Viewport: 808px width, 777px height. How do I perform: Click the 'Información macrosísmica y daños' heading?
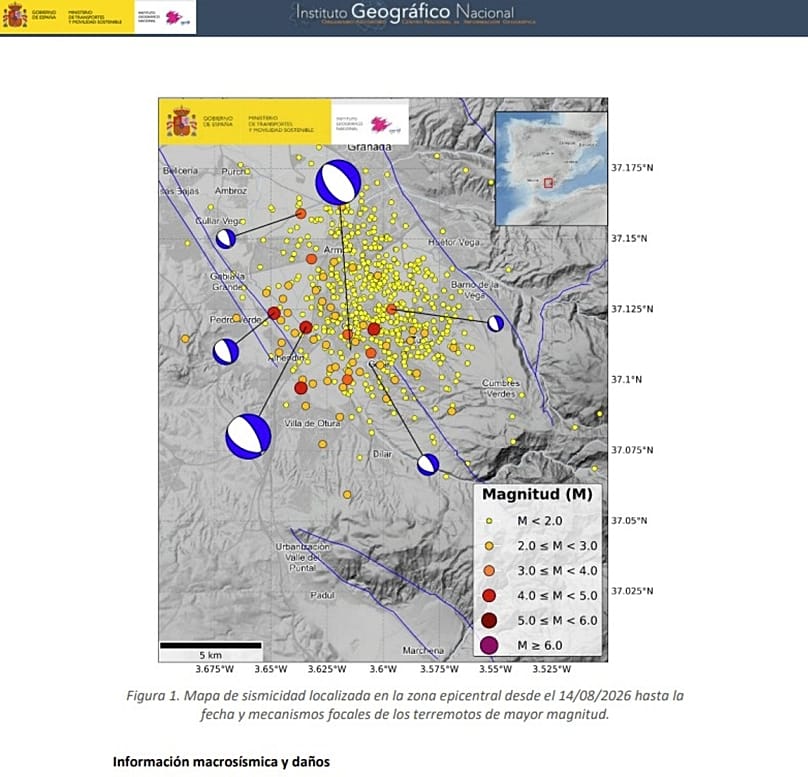(221, 762)
